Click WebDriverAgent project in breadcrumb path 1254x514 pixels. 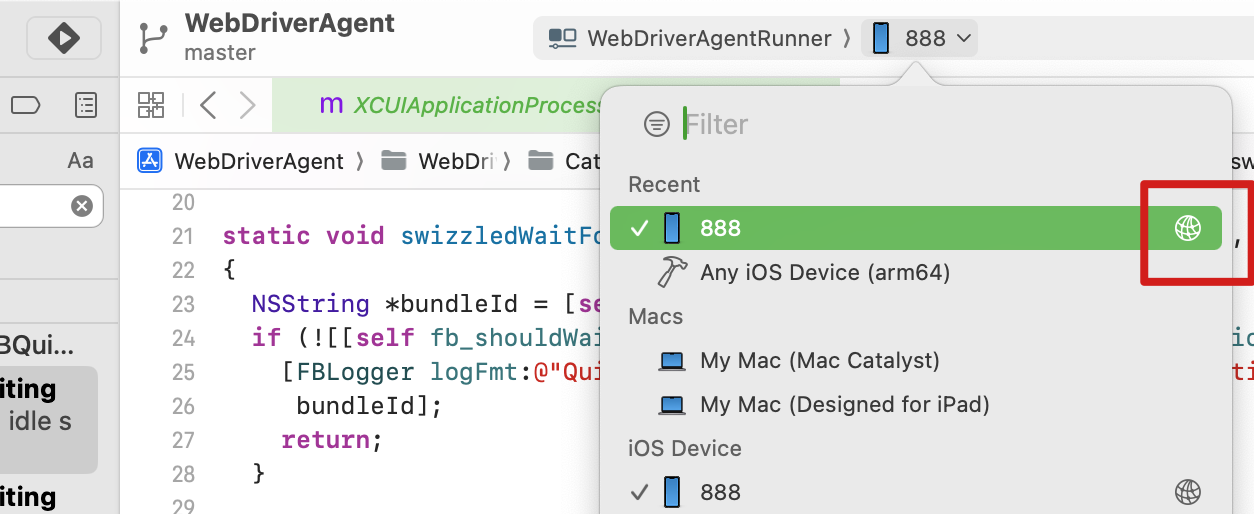tap(258, 161)
